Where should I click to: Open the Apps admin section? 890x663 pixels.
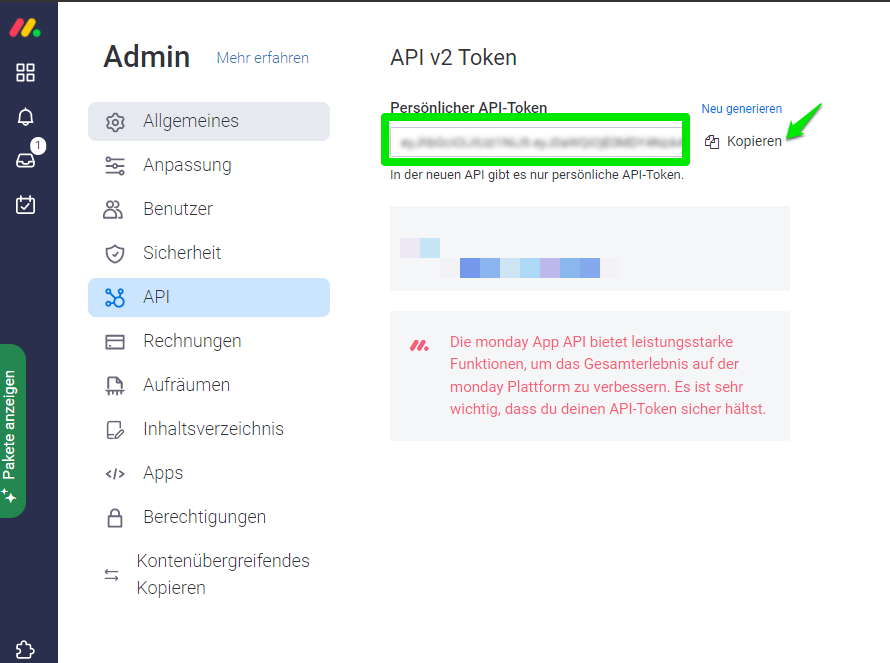point(209,473)
